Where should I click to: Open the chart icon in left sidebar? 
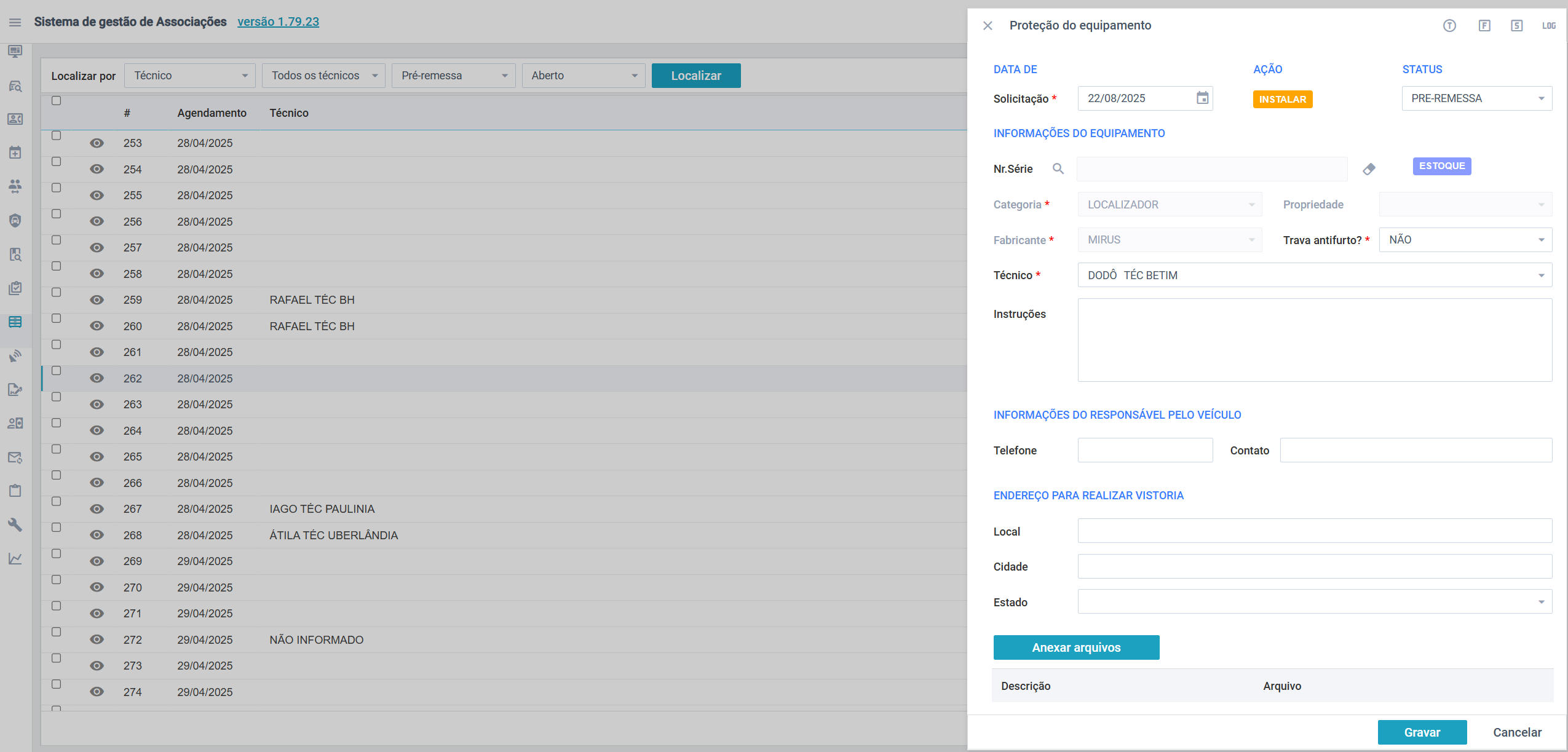point(15,558)
